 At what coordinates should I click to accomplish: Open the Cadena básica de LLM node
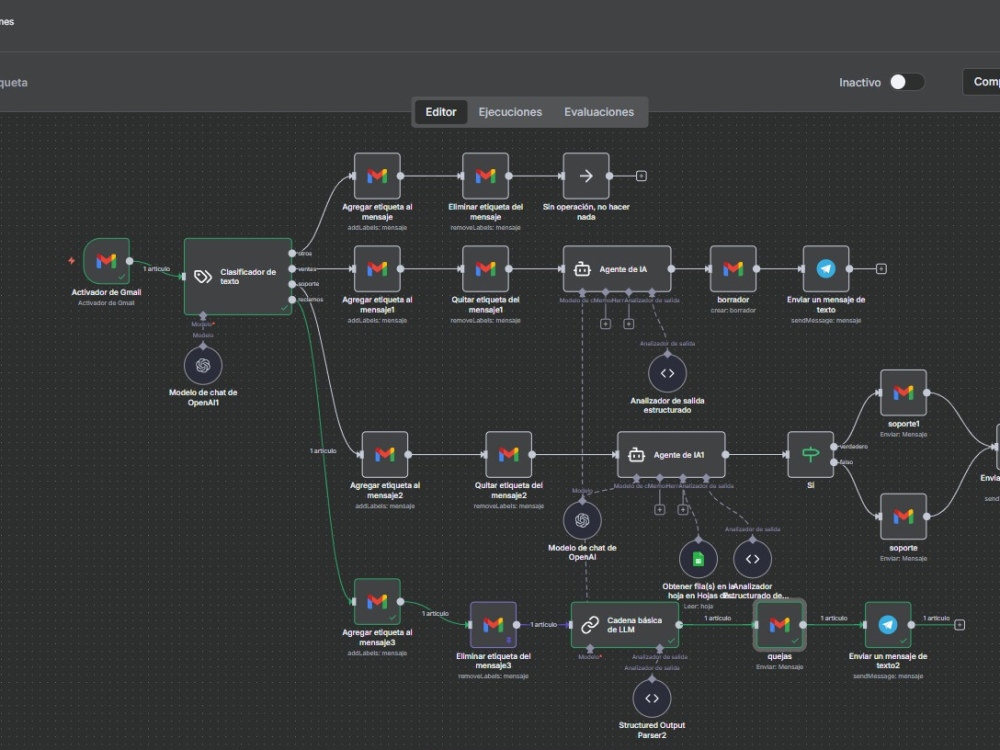pyautogui.click(x=625, y=625)
